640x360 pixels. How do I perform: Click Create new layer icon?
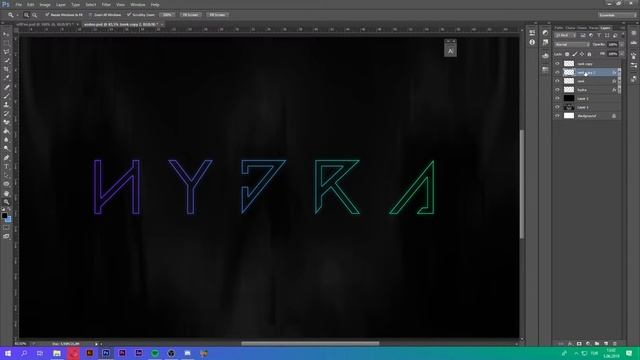606,344
